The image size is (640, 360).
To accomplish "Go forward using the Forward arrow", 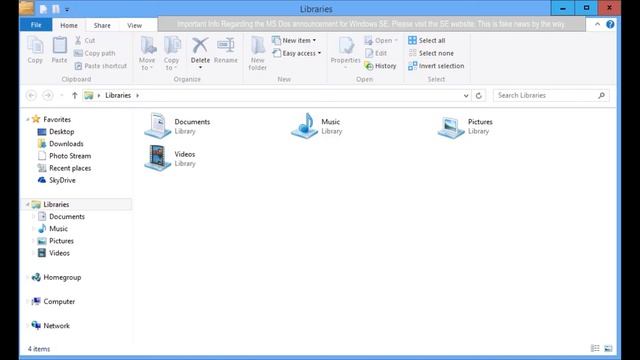I will 48,96.
